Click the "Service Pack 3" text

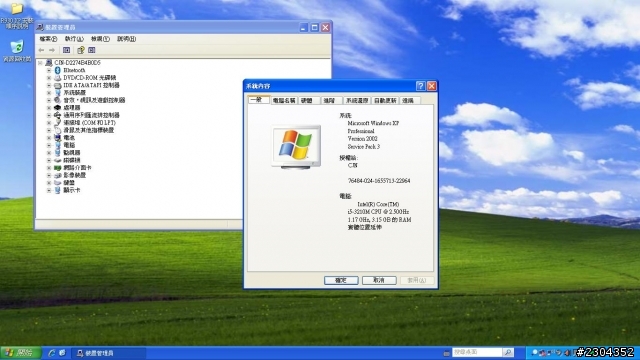(x=364, y=147)
